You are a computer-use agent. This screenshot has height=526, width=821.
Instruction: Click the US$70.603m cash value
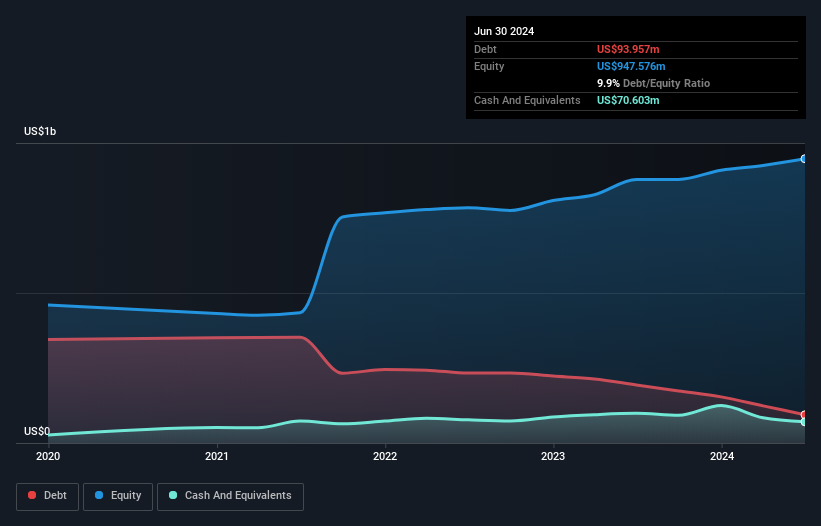pyautogui.click(x=628, y=100)
